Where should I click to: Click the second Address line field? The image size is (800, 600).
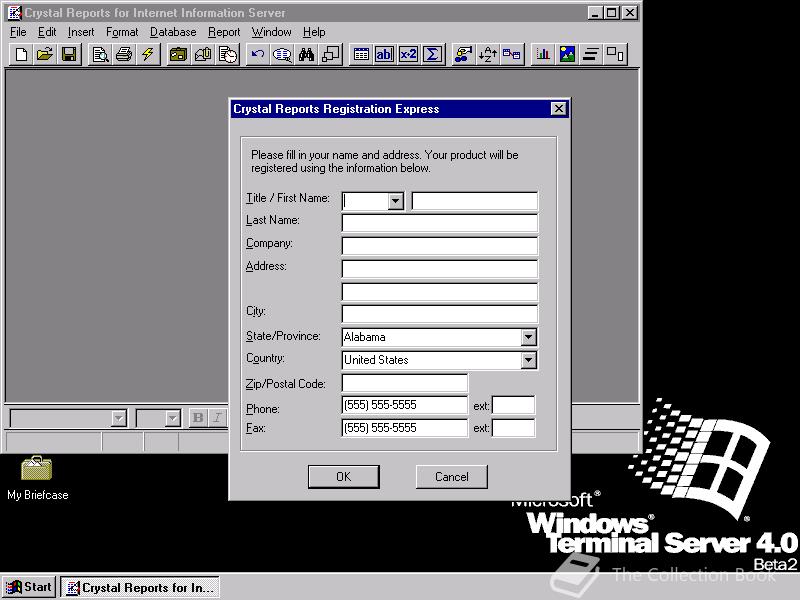click(439, 292)
